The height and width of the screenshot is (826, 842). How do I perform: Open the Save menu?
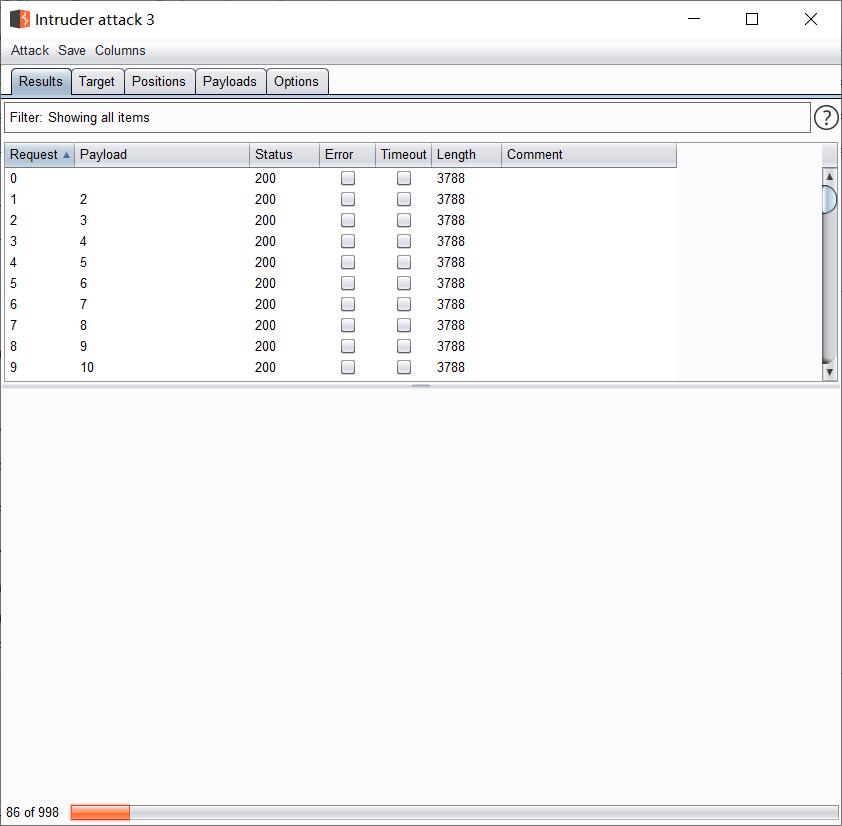point(72,50)
